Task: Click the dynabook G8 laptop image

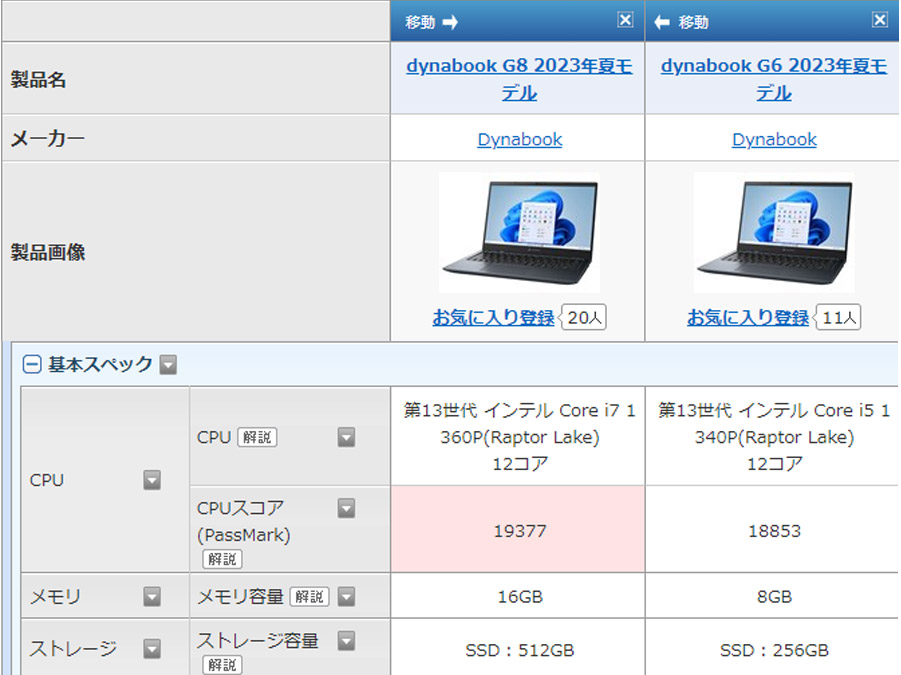Action: [519, 233]
